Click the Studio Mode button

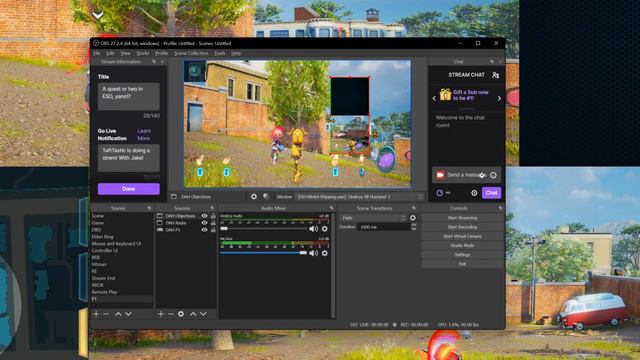(x=462, y=245)
